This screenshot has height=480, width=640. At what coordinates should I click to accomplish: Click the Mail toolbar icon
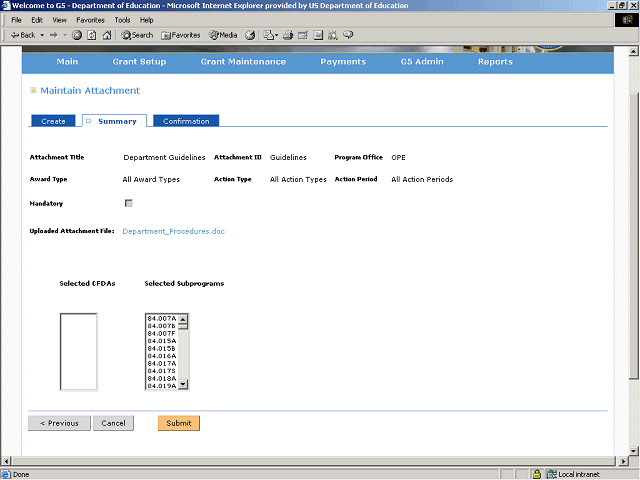(270, 35)
